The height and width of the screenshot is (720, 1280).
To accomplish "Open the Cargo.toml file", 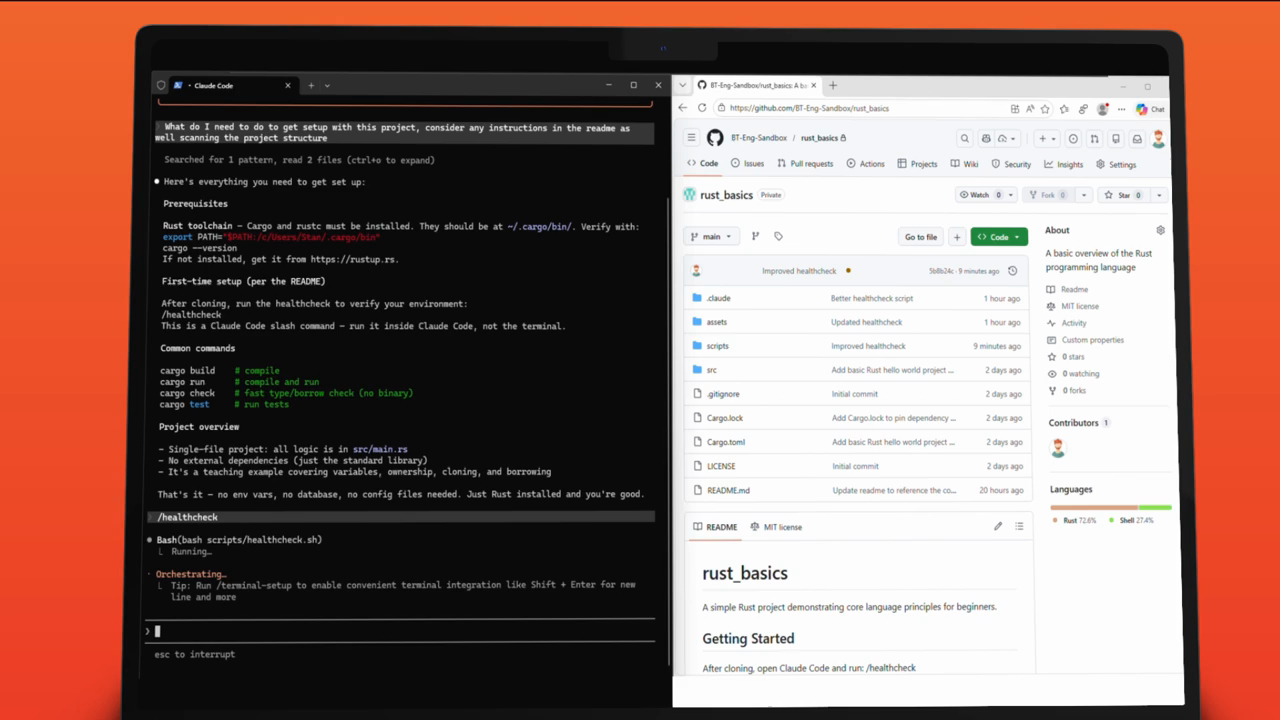I will (x=726, y=442).
